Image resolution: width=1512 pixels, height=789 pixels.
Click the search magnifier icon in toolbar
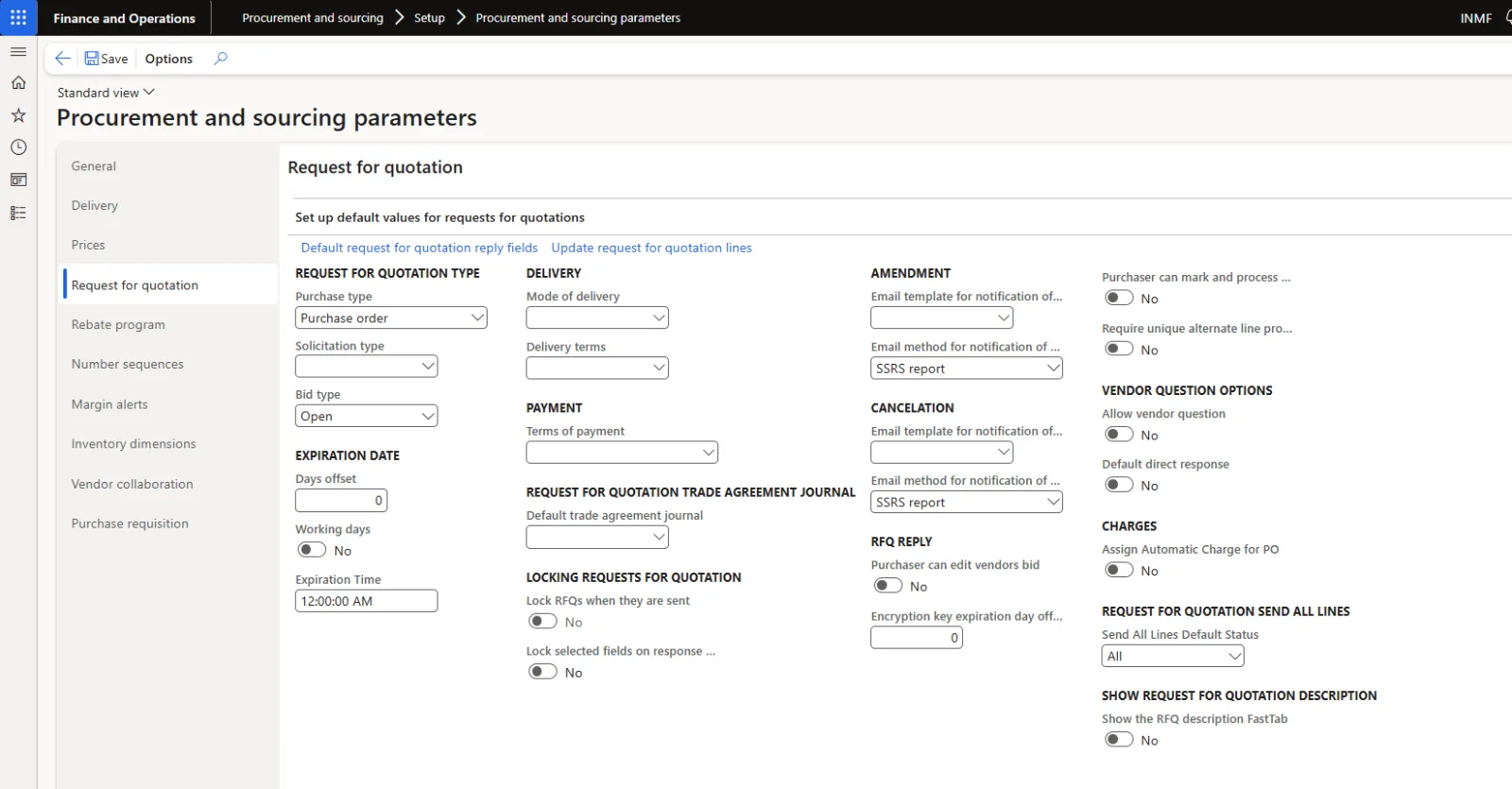point(220,59)
